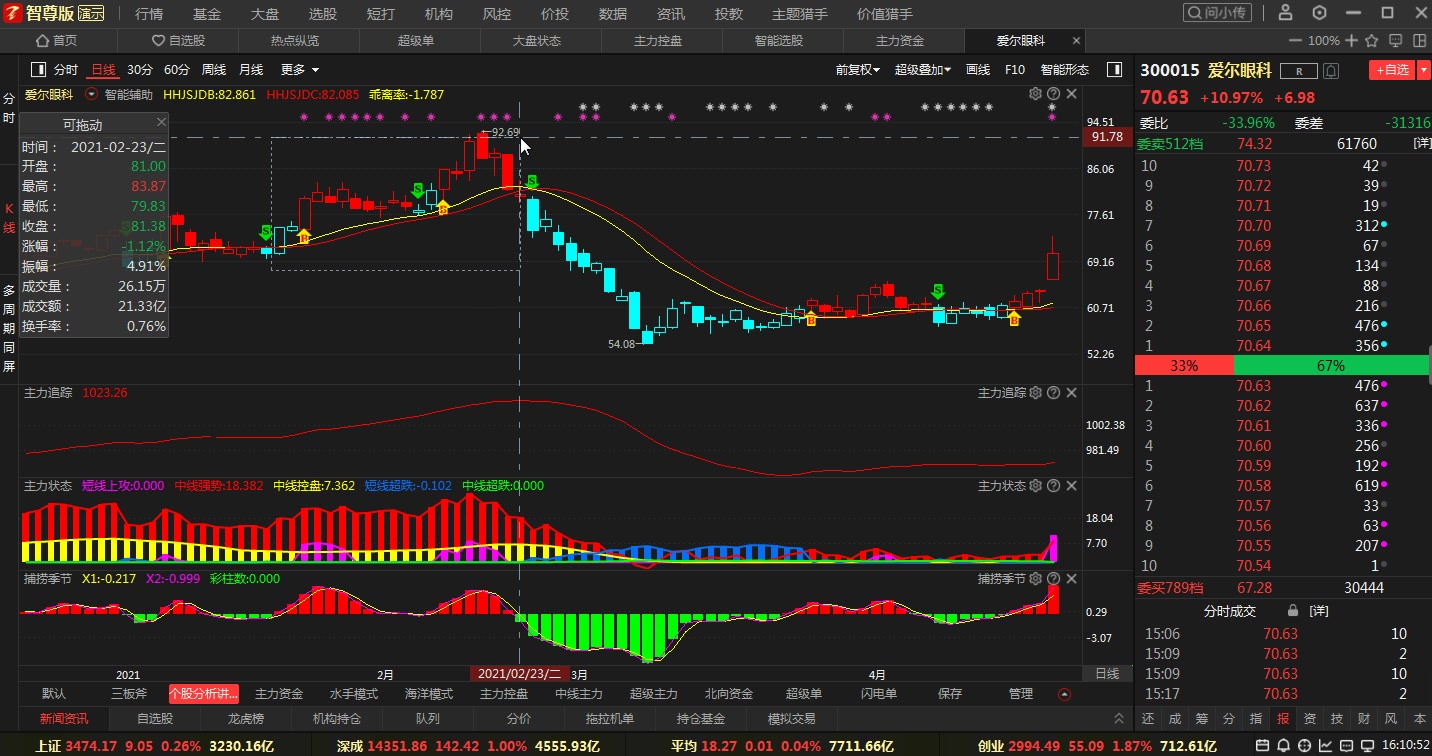Close the 主力状态 indicator panel

(1071, 486)
